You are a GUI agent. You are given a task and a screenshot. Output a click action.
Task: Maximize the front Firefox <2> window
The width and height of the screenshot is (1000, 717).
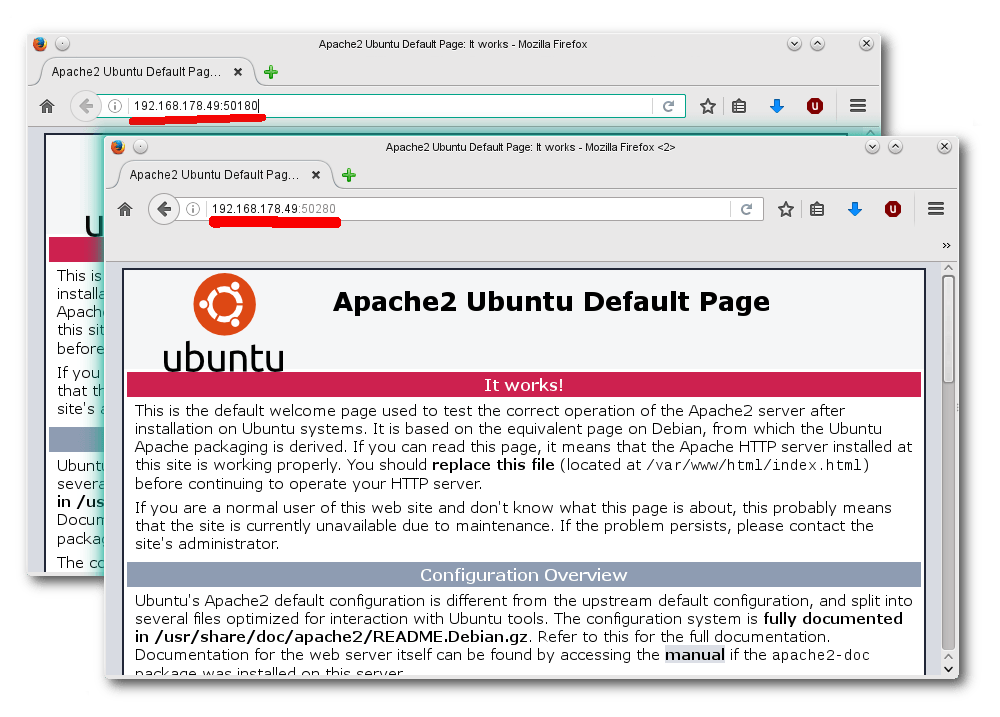coord(895,147)
